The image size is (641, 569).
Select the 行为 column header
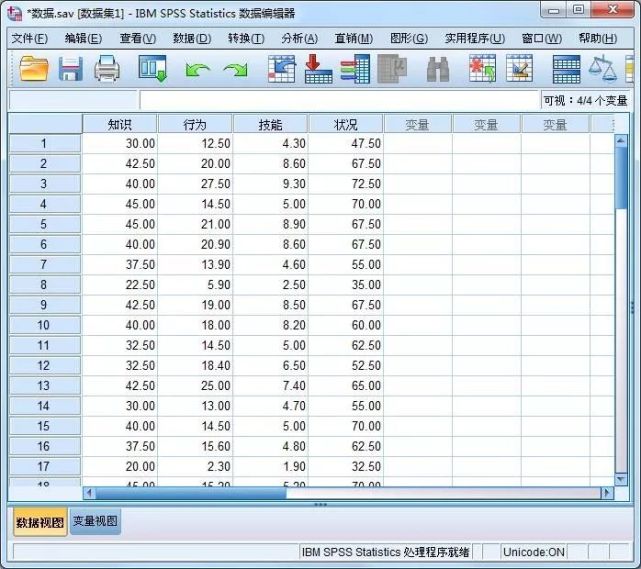pos(195,124)
